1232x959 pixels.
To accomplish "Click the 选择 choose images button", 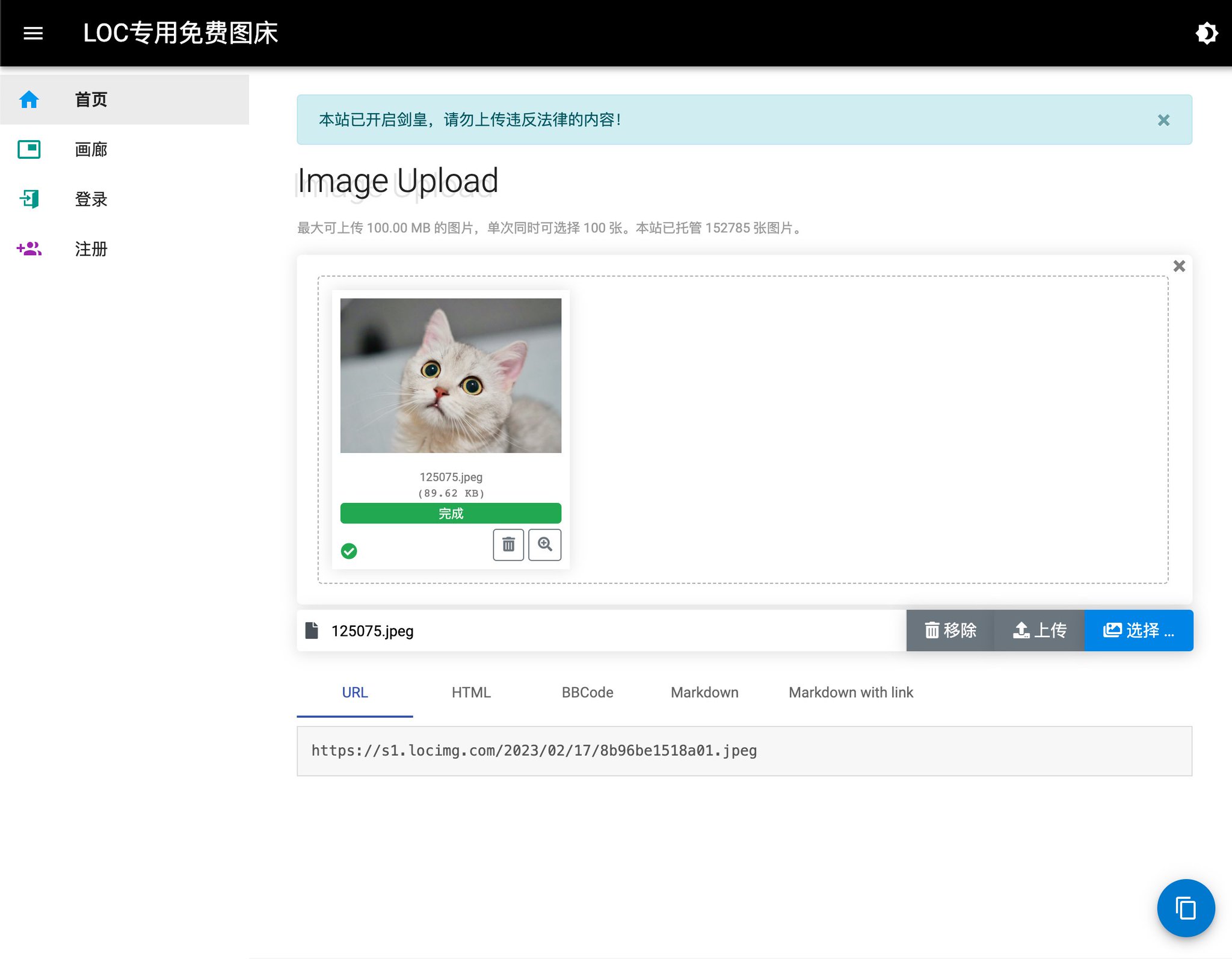I will click(1139, 630).
